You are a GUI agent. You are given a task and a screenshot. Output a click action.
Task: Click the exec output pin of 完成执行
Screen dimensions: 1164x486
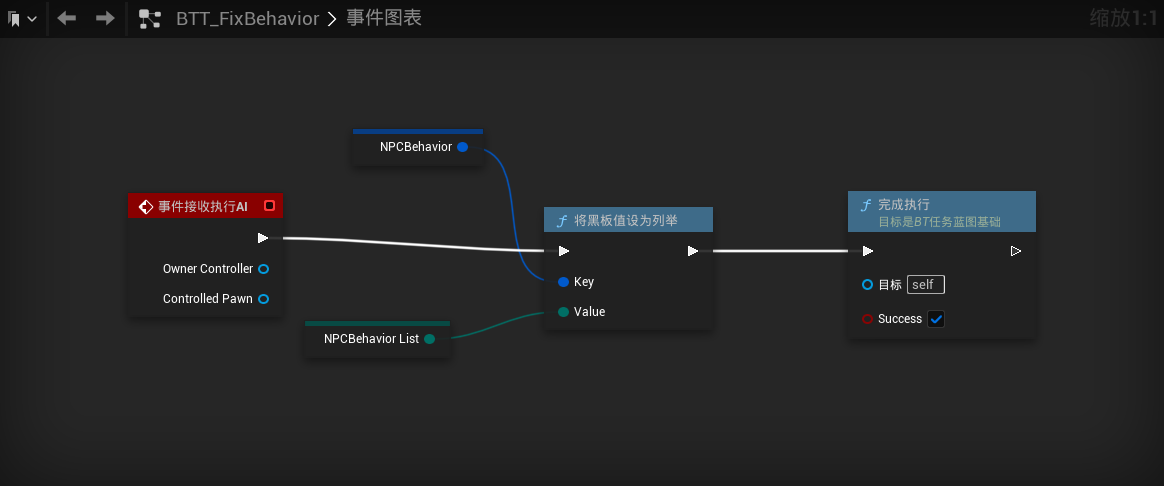[1016, 251]
